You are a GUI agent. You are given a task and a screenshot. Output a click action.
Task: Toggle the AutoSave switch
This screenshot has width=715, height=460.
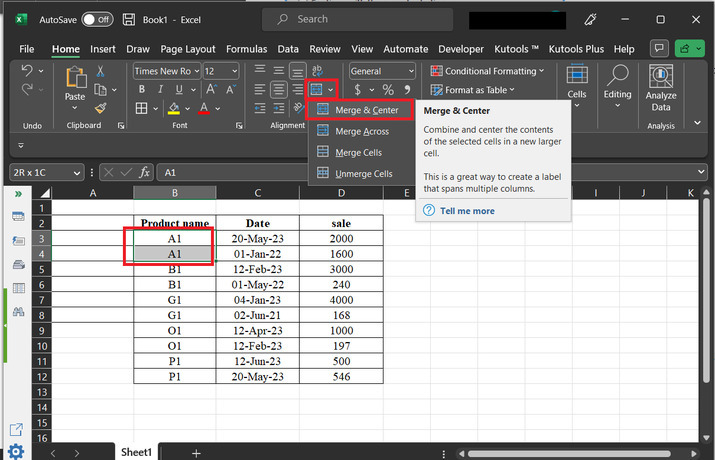pyautogui.click(x=97, y=19)
